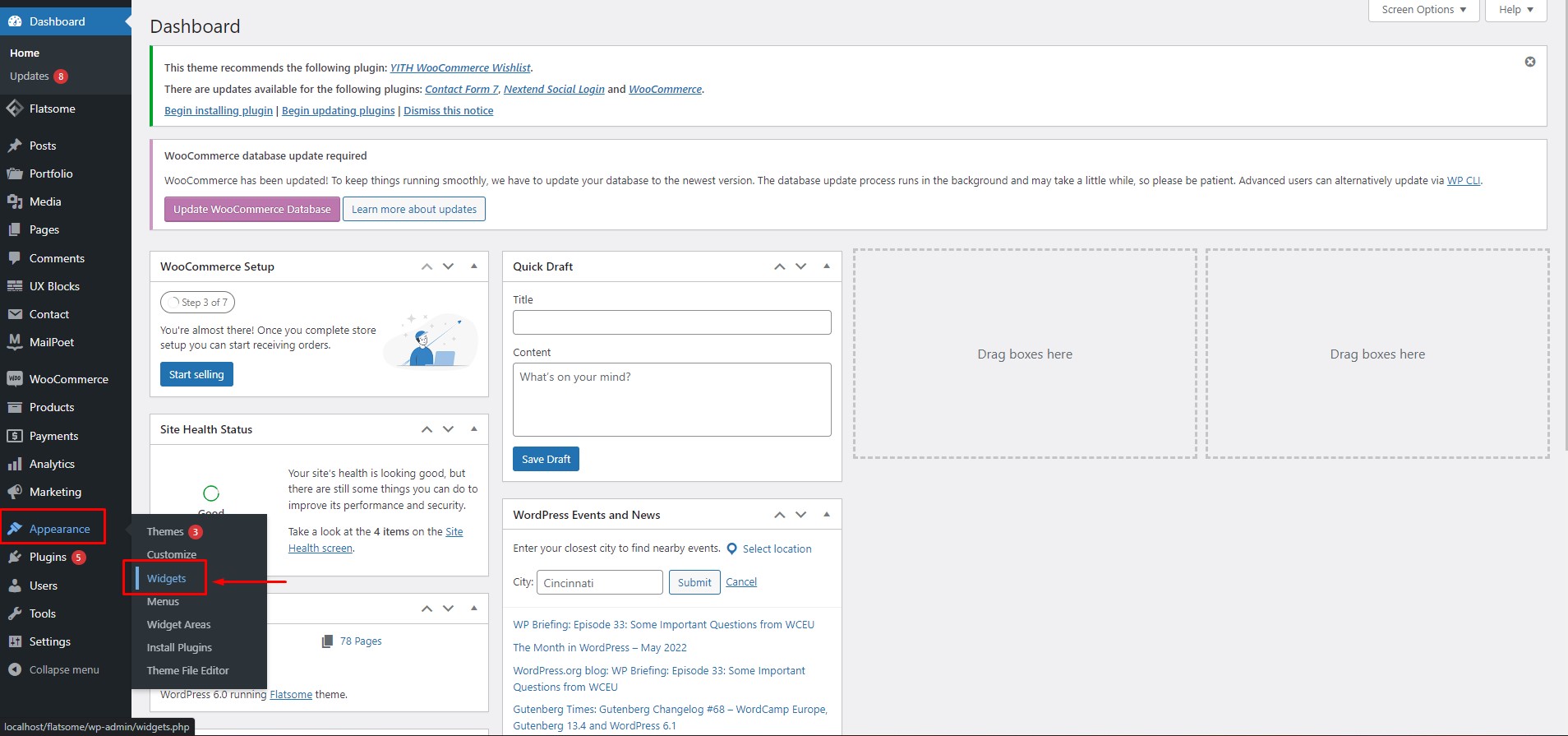The image size is (1568, 736).
Task: Click the Pages icon in sidebar
Action: click(15, 229)
